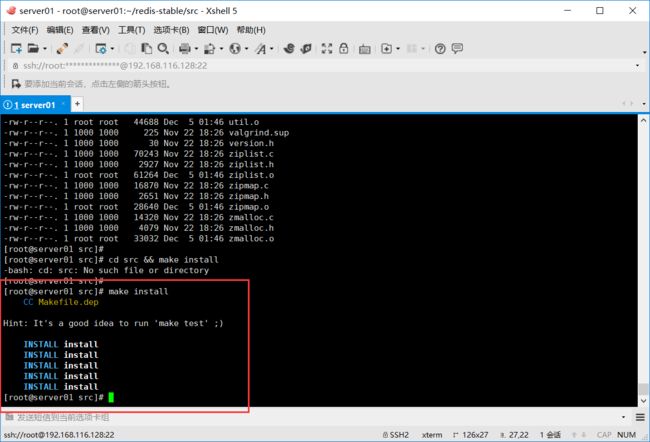
Task: Expand the Font dropdown arrow
Action: coord(272,49)
